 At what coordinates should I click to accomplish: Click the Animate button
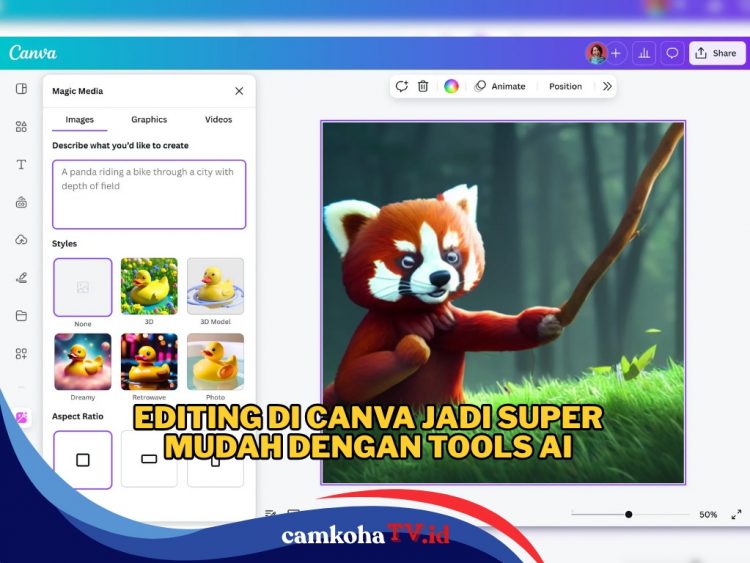coord(500,86)
